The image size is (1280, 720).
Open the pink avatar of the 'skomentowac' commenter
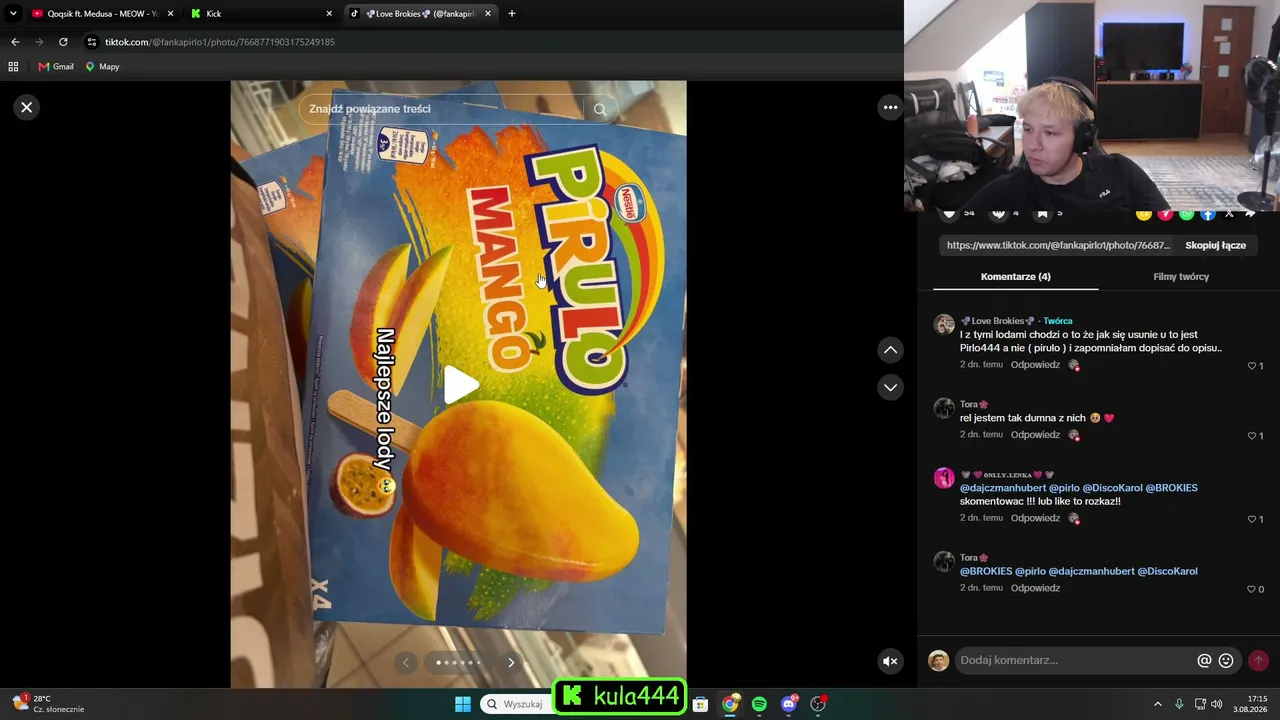[x=944, y=478]
